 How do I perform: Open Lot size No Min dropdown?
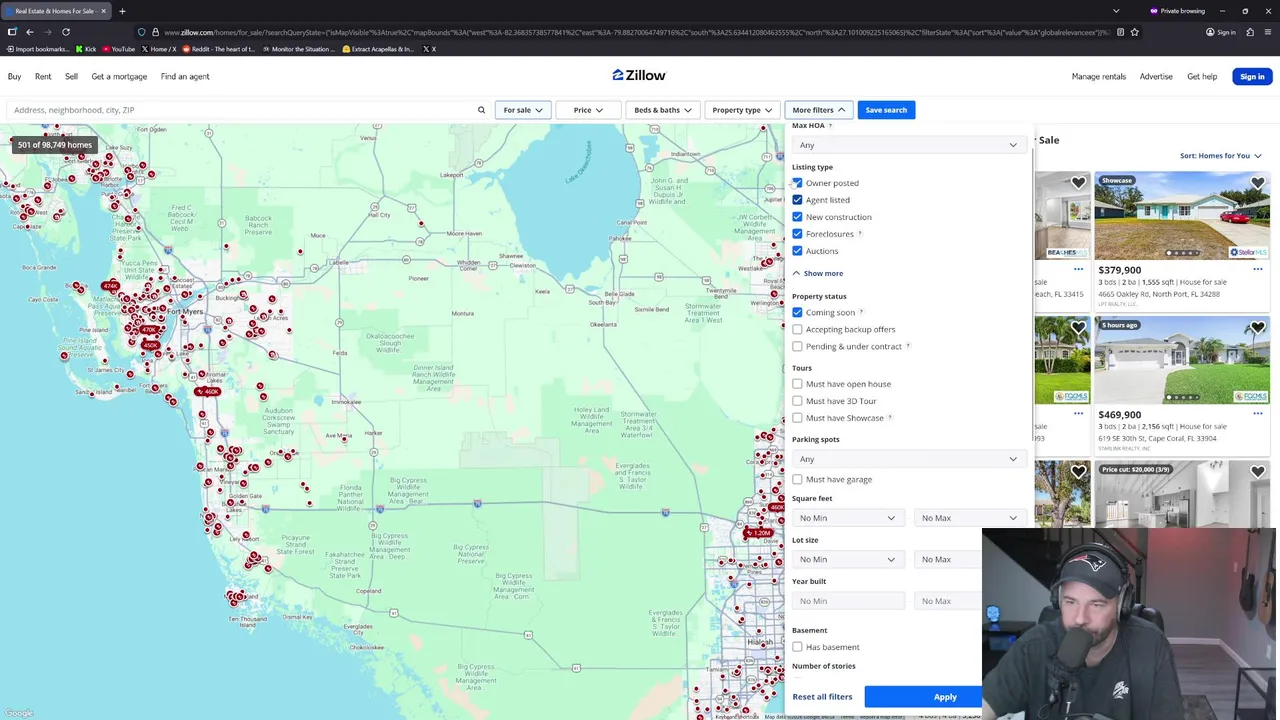pos(848,559)
